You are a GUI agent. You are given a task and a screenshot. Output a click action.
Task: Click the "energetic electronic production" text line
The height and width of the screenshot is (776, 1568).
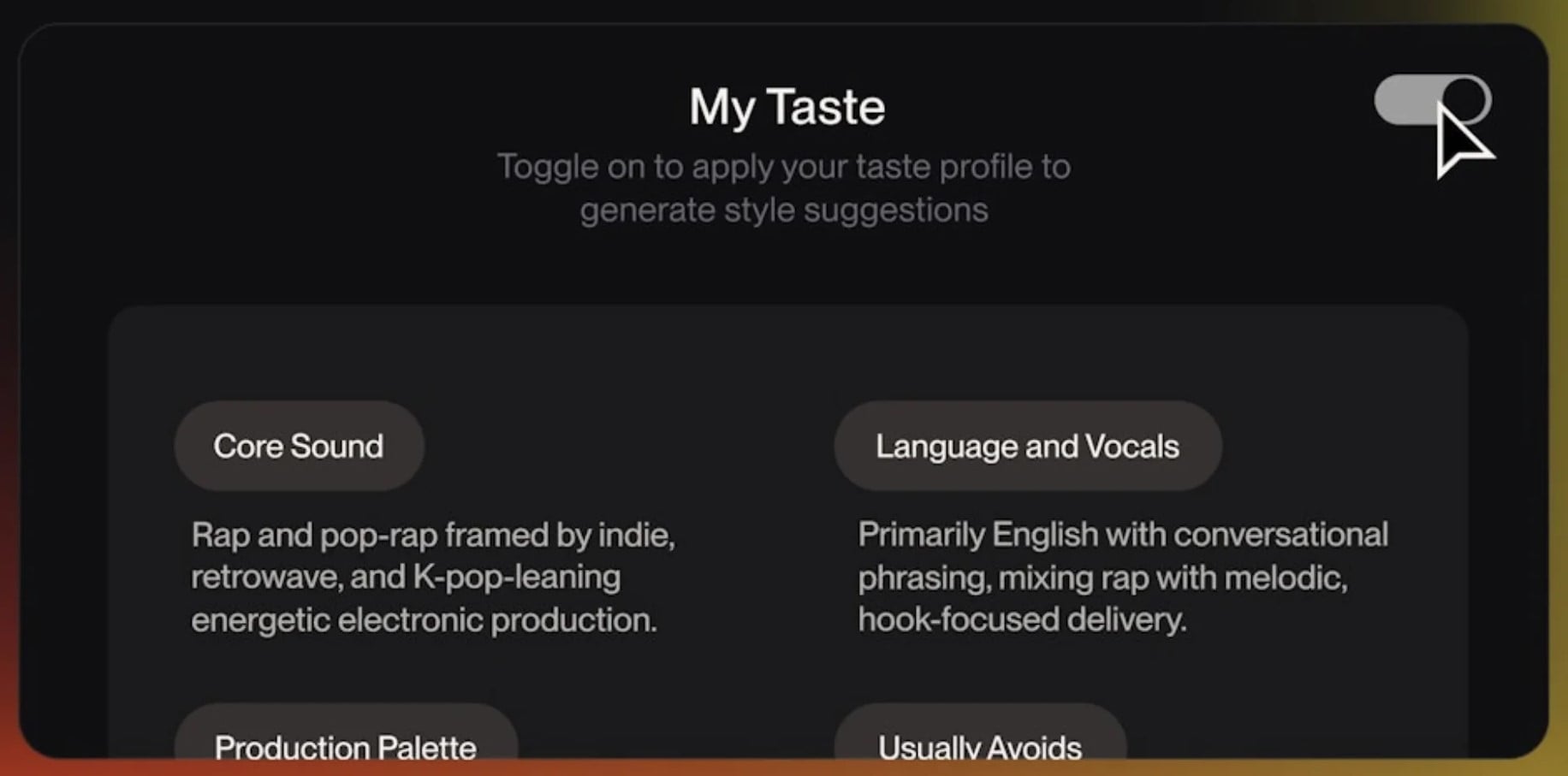424,620
